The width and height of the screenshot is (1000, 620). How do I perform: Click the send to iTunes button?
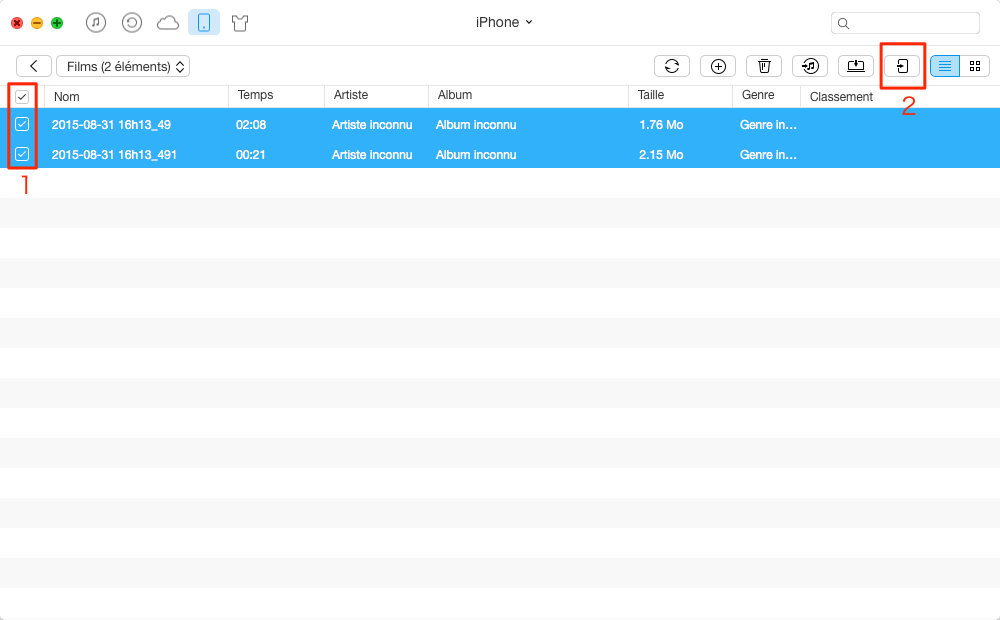coord(810,66)
